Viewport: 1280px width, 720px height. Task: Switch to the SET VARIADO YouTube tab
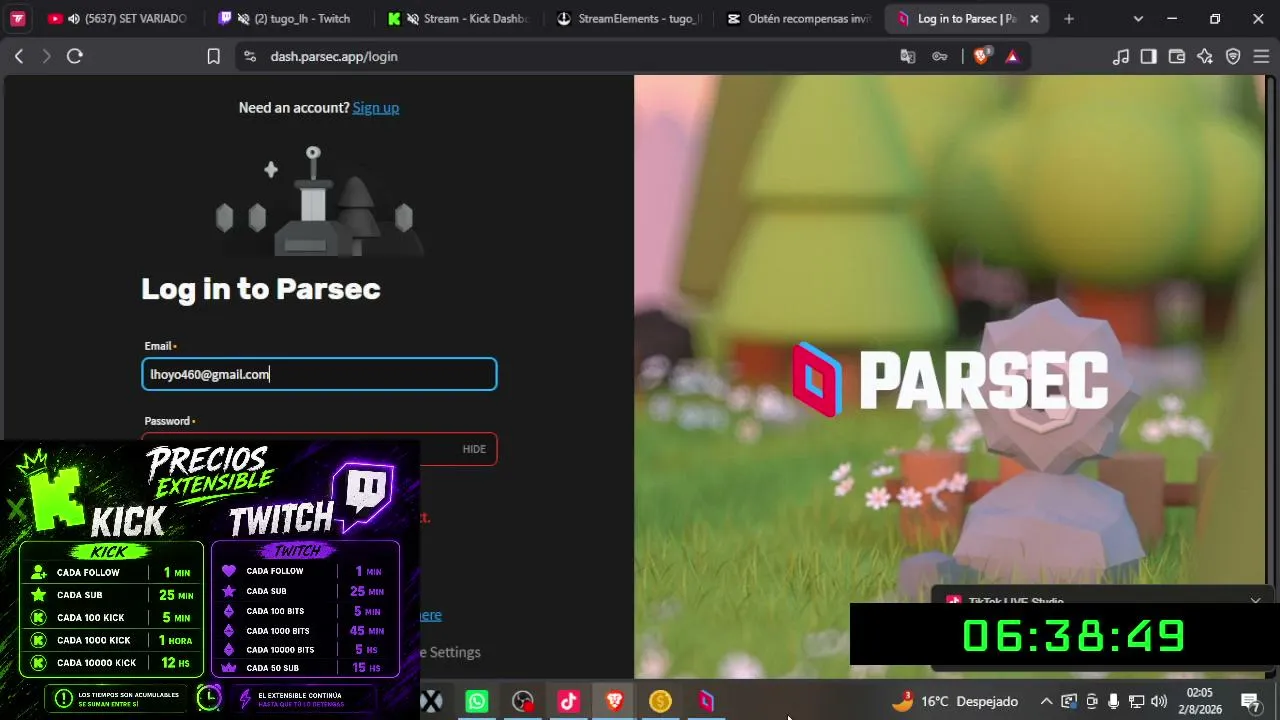tap(117, 18)
